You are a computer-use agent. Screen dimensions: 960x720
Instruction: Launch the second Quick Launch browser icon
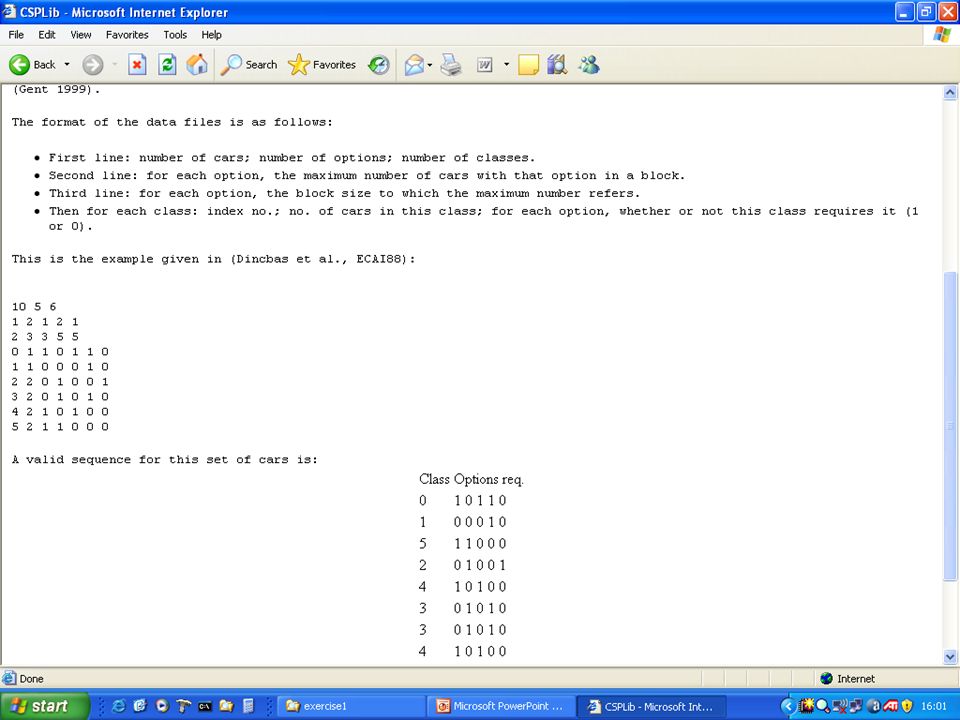pos(140,706)
